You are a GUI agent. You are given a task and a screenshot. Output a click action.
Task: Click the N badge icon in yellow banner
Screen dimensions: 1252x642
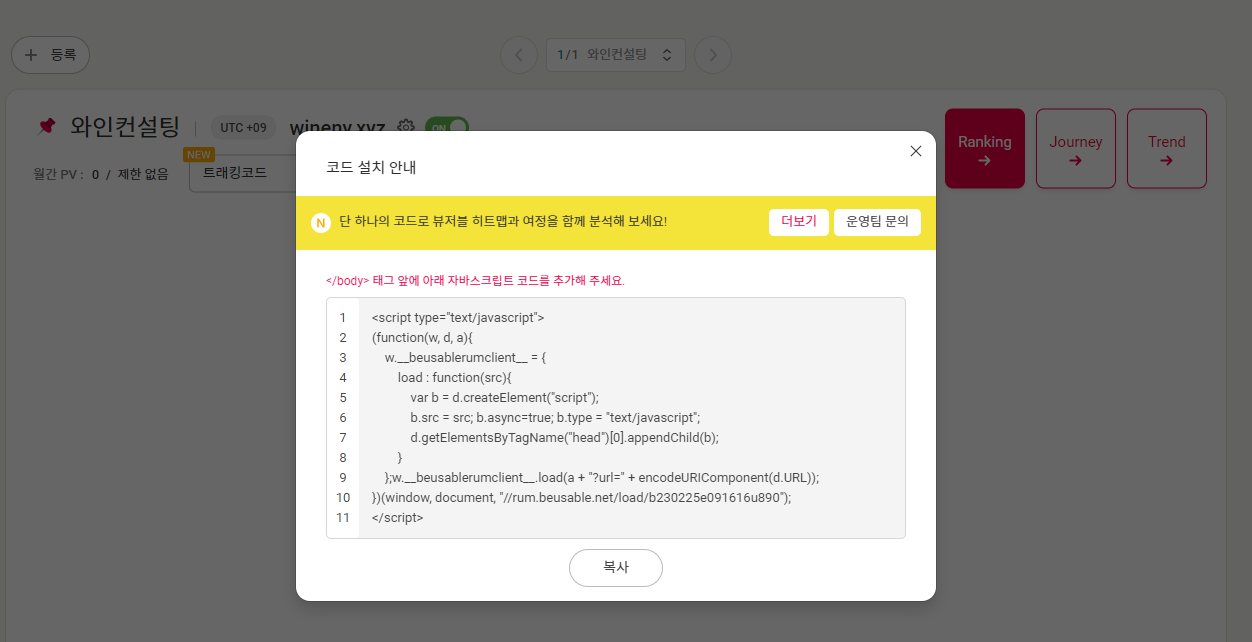tap(321, 222)
